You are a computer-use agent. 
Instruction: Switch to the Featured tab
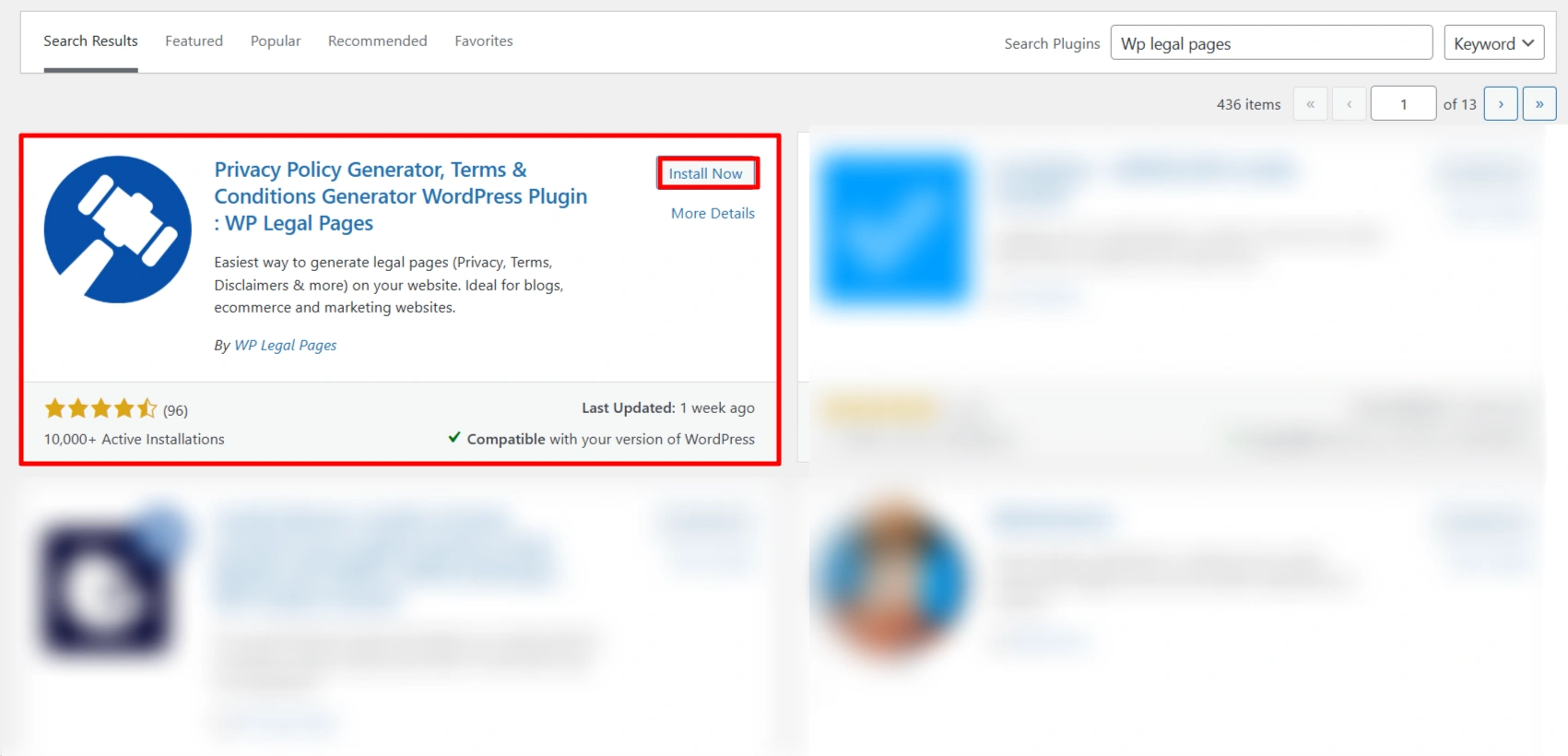pos(194,41)
